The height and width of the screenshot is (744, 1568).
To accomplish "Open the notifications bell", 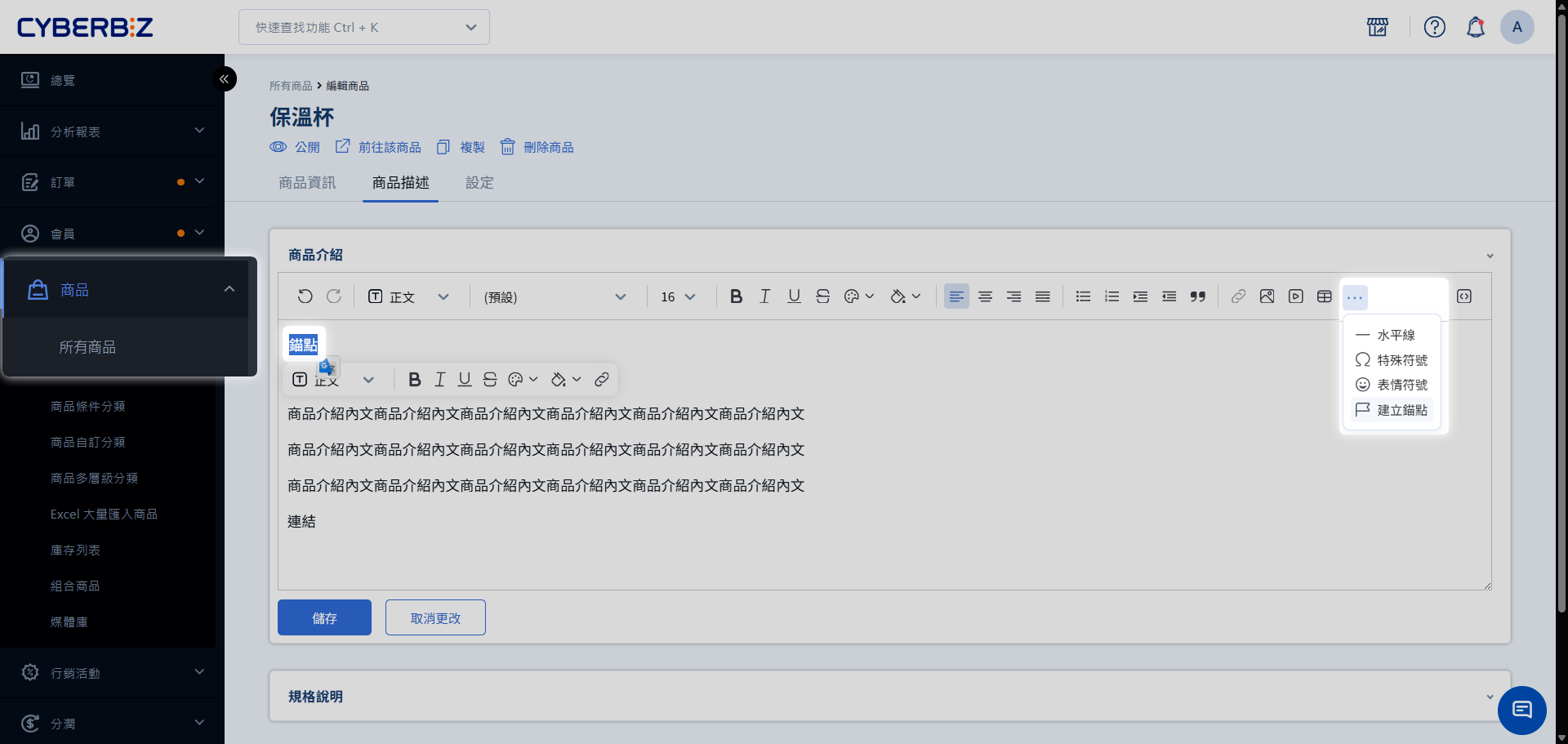I will tap(1475, 27).
